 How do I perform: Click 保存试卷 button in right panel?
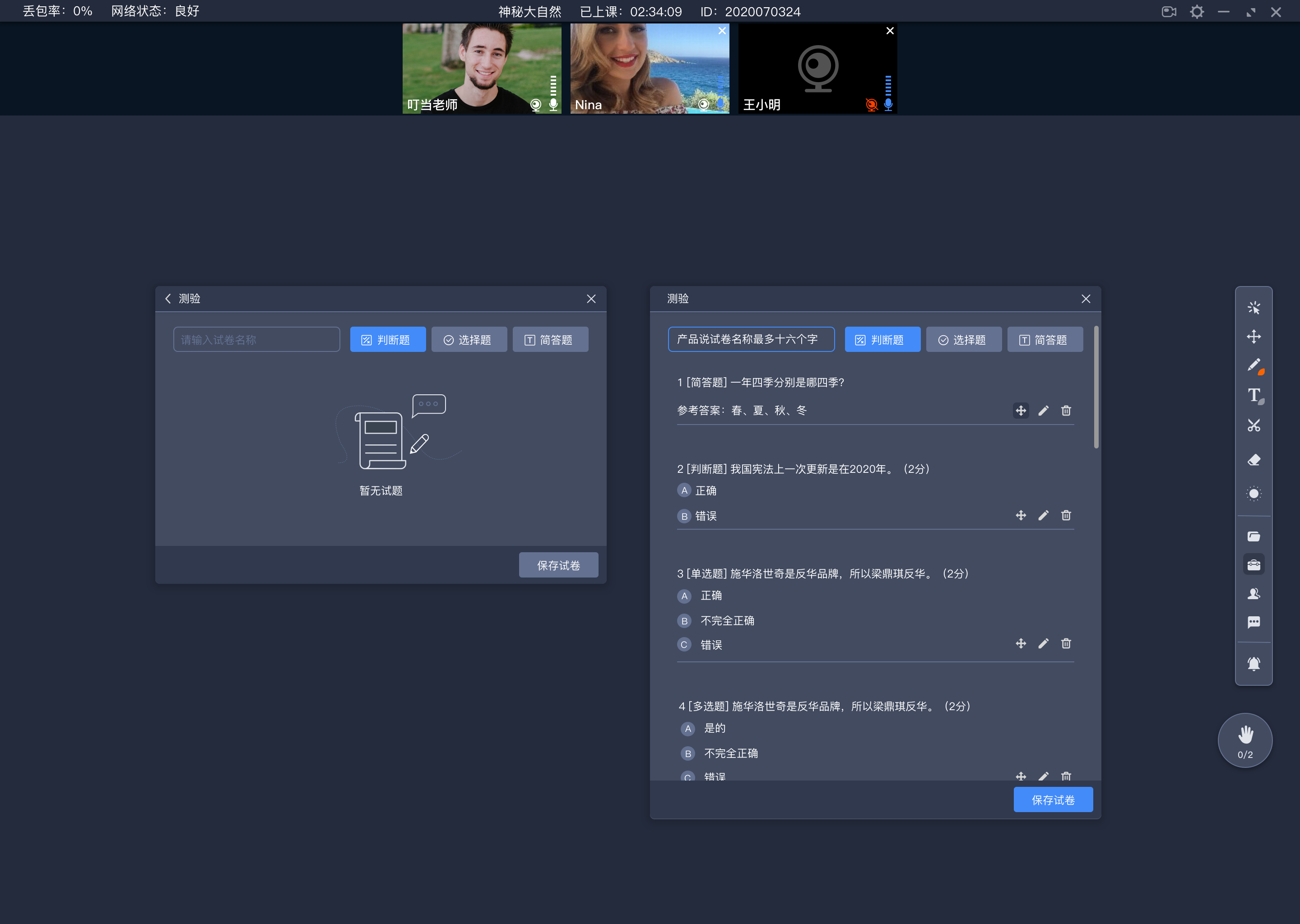pyautogui.click(x=1054, y=800)
